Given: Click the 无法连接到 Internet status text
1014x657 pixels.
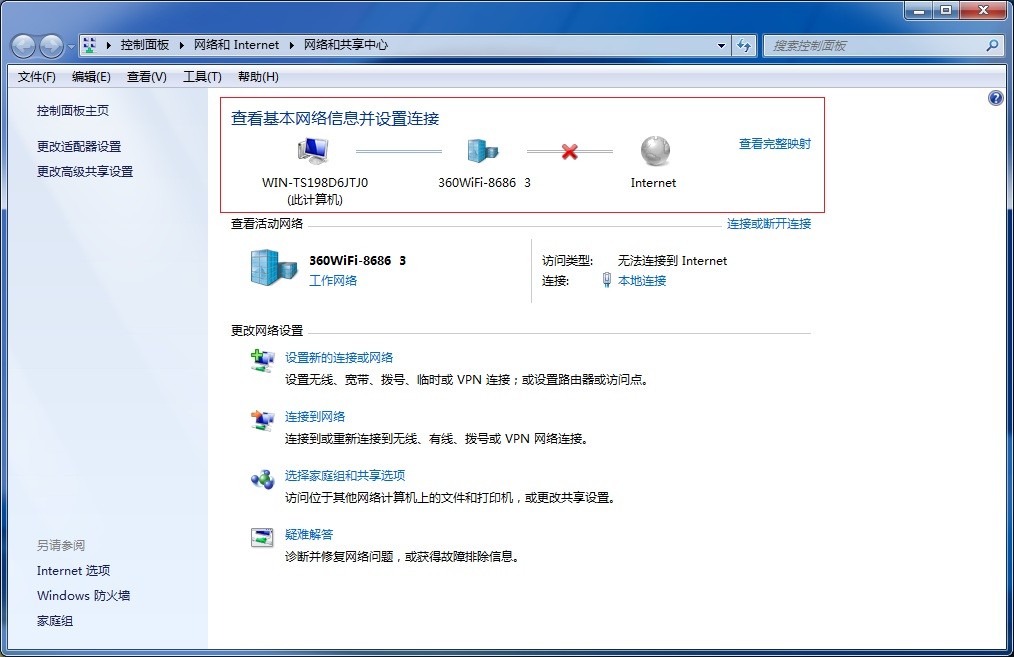Looking at the screenshot, I should (673, 261).
